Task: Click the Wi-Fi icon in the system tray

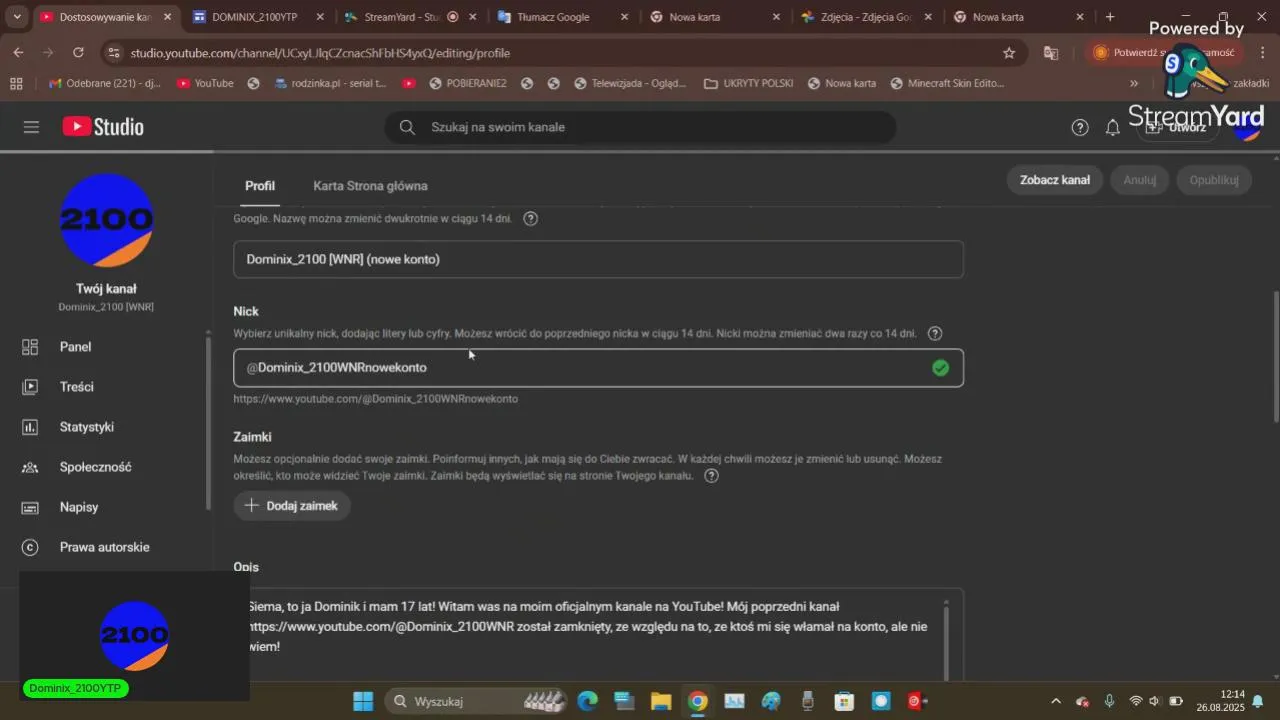Action: tap(1135, 701)
